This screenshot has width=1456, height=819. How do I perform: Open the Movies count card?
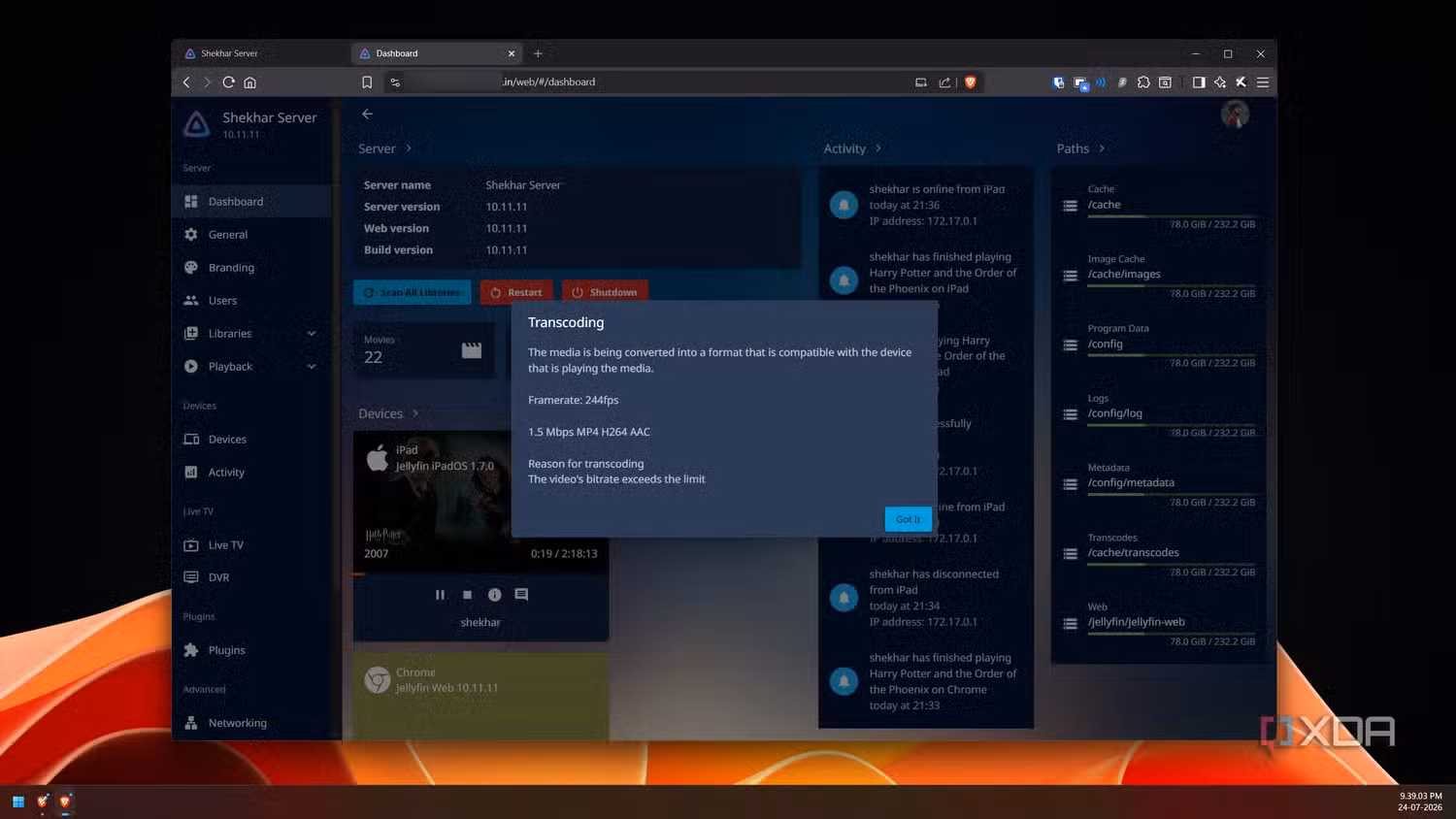click(424, 350)
